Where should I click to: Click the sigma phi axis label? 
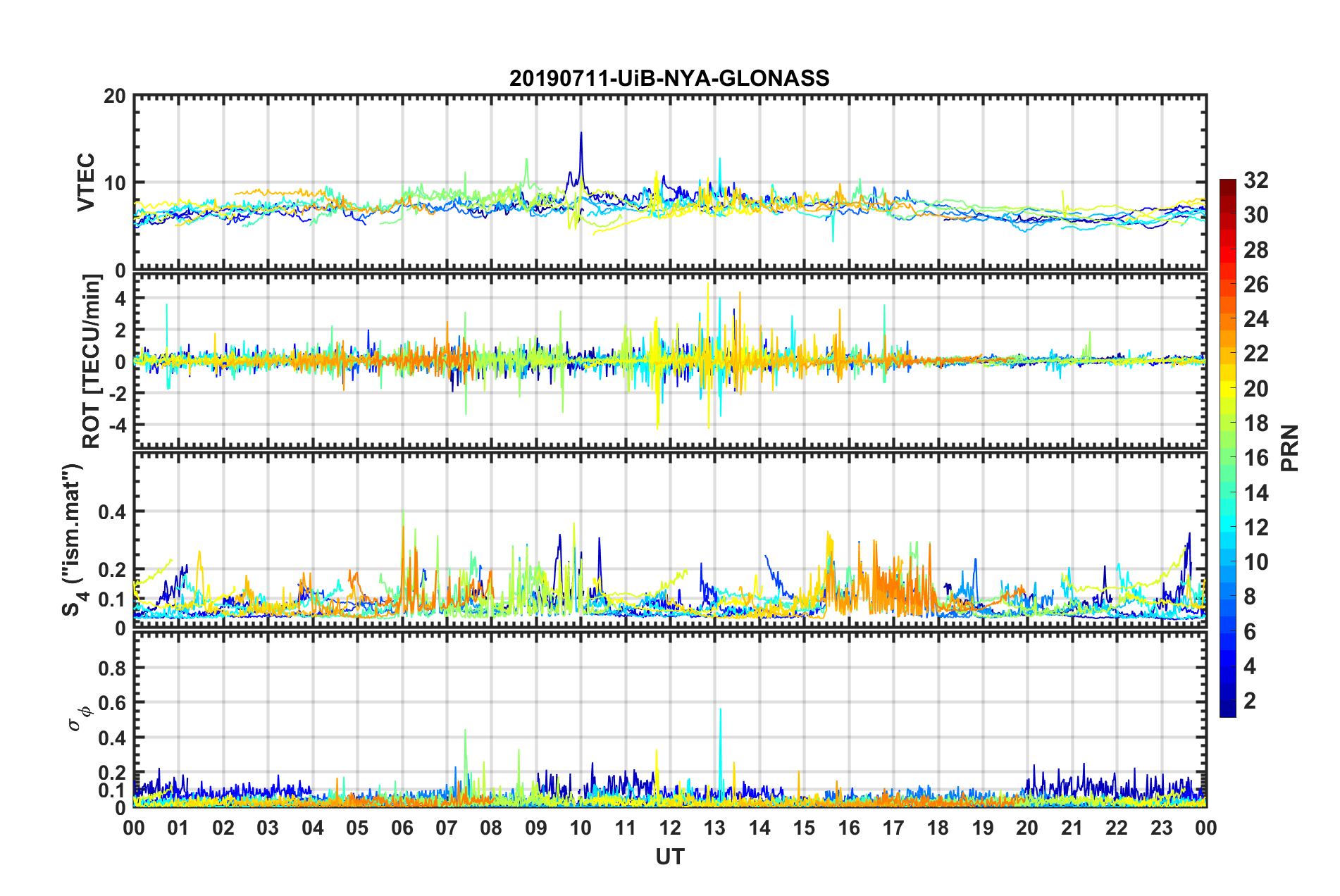pos(80,718)
